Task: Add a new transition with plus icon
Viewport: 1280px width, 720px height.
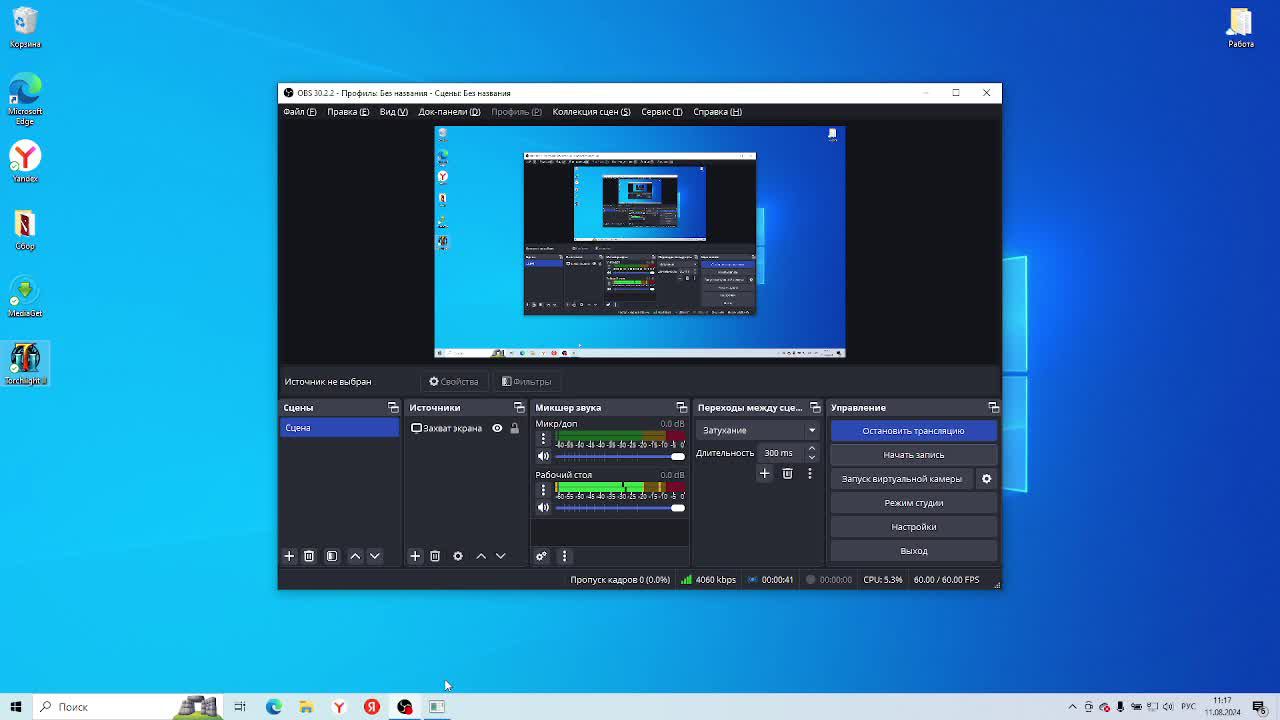Action: [764, 474]
